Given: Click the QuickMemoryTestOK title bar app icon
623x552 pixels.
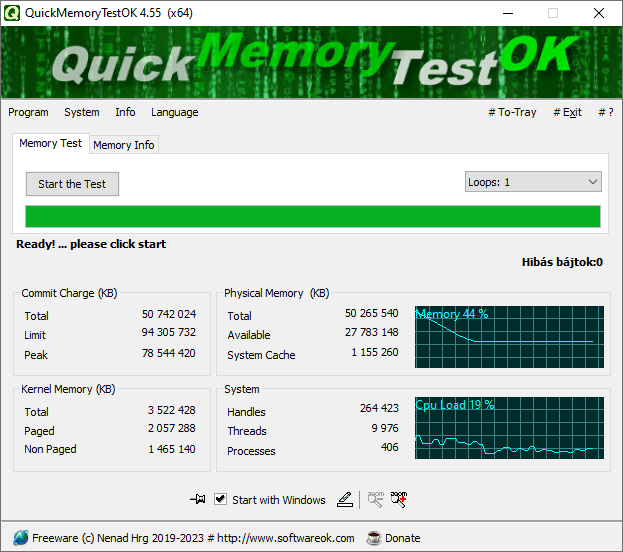Looking at the screenshot, I should click(12, 13).
